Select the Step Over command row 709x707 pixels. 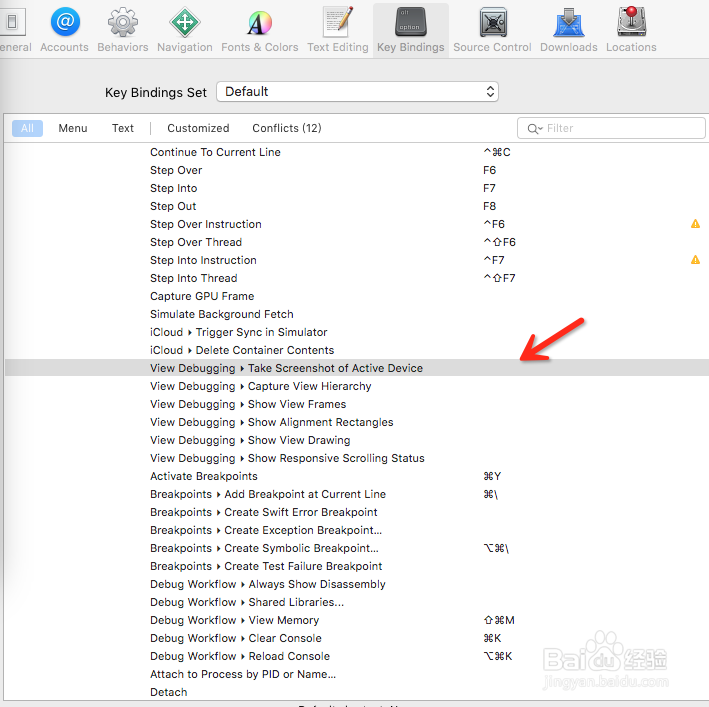click(x=356, y=170)
